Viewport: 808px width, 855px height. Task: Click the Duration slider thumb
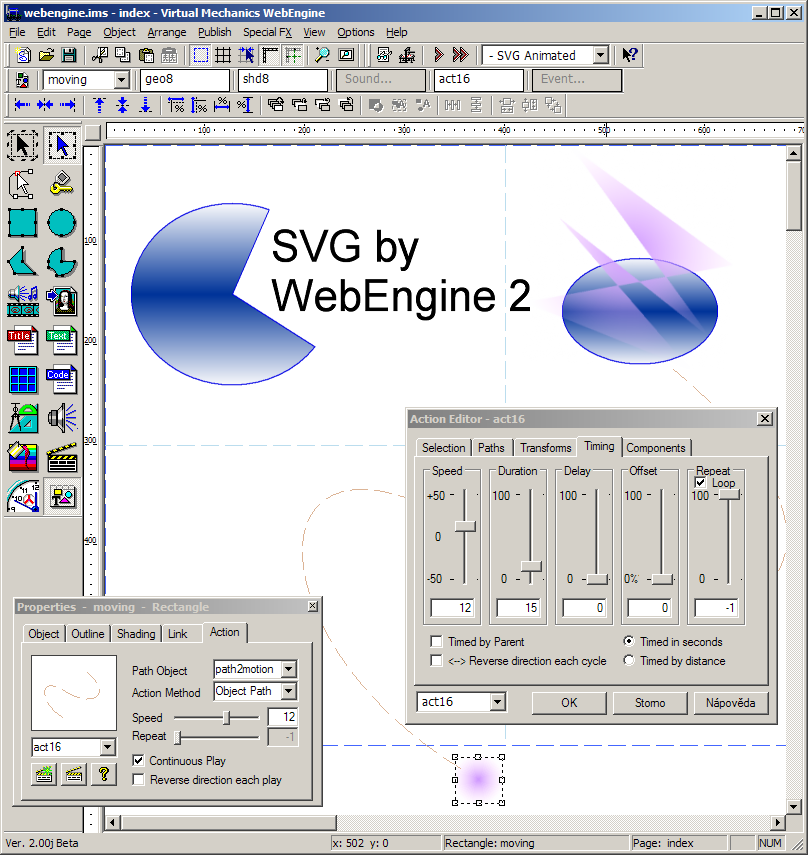(x=530, y=567)
